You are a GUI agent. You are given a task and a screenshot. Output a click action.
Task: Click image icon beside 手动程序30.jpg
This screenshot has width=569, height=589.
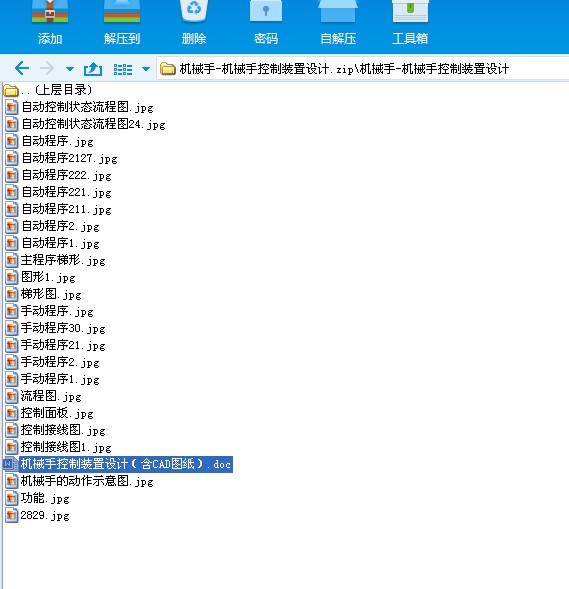tap(12, 328)
